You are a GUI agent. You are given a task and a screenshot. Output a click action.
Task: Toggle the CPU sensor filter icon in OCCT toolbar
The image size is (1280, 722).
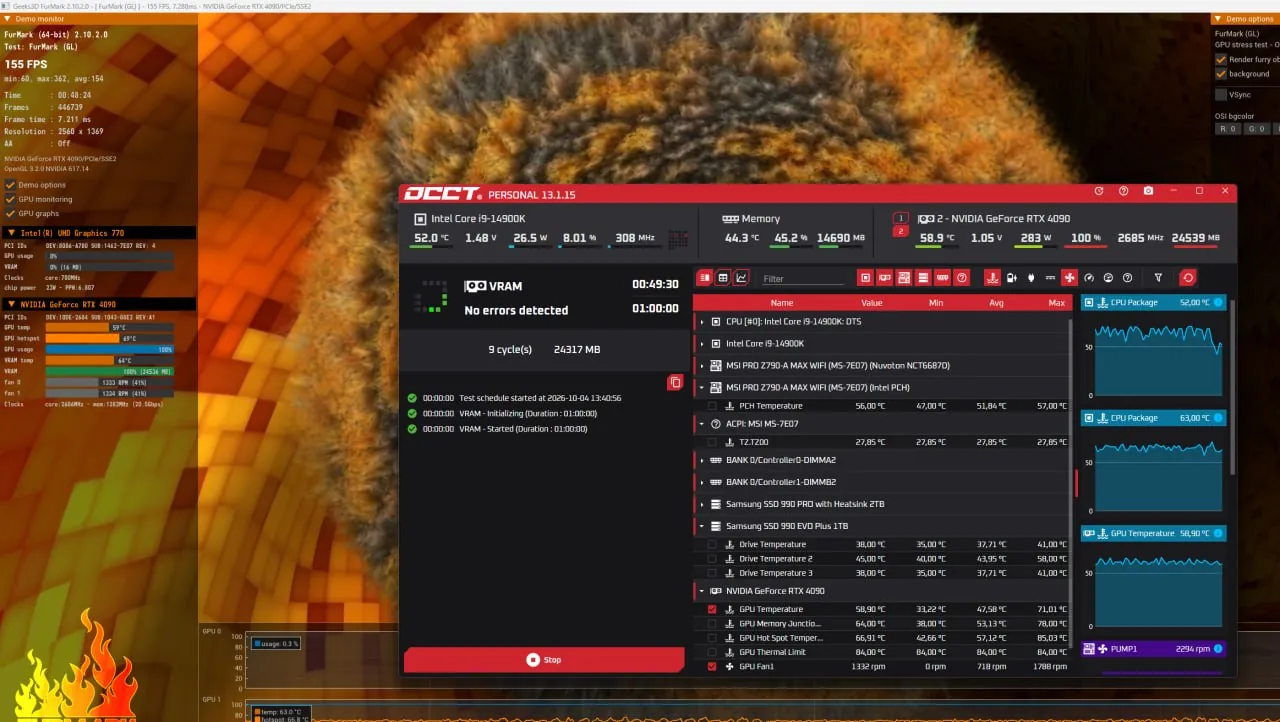point(866,278)
